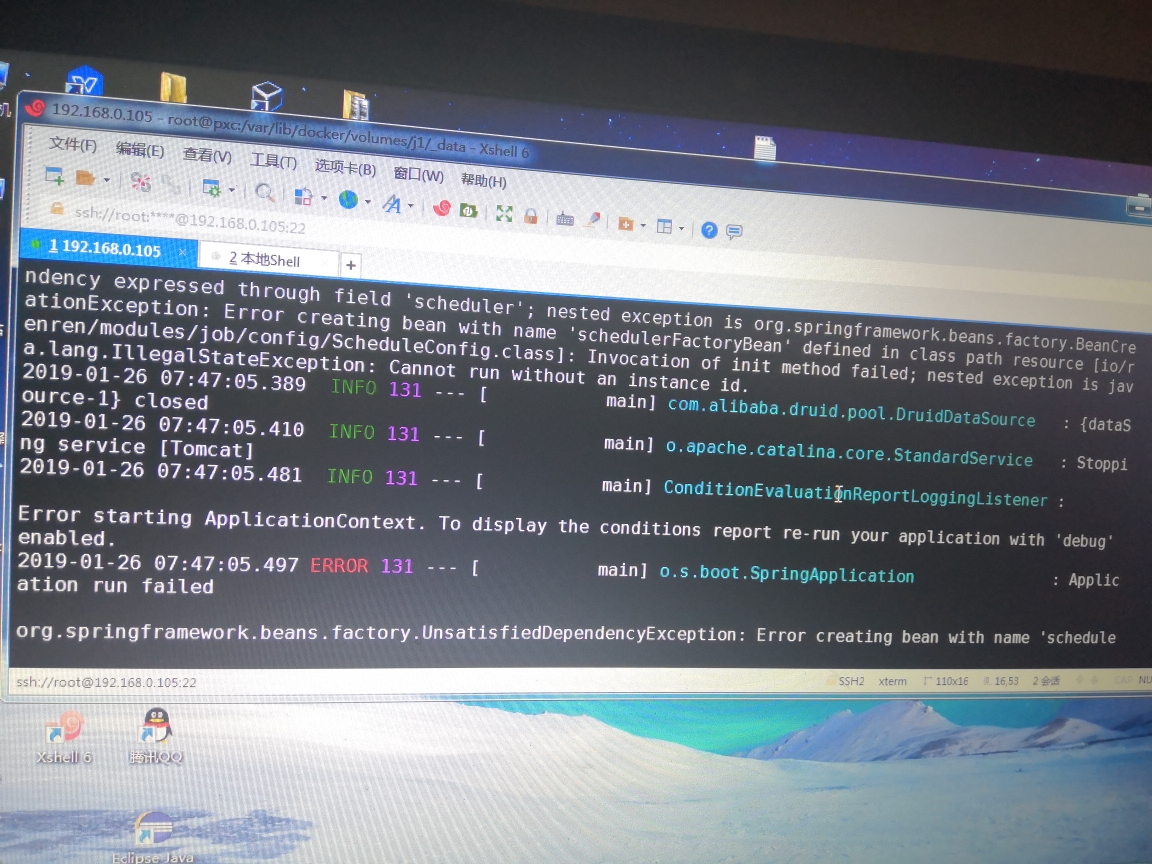Screen dimensions: 1152x864
Task: Click the feedback speech bubble icon
Action: [x=734, y=232]
